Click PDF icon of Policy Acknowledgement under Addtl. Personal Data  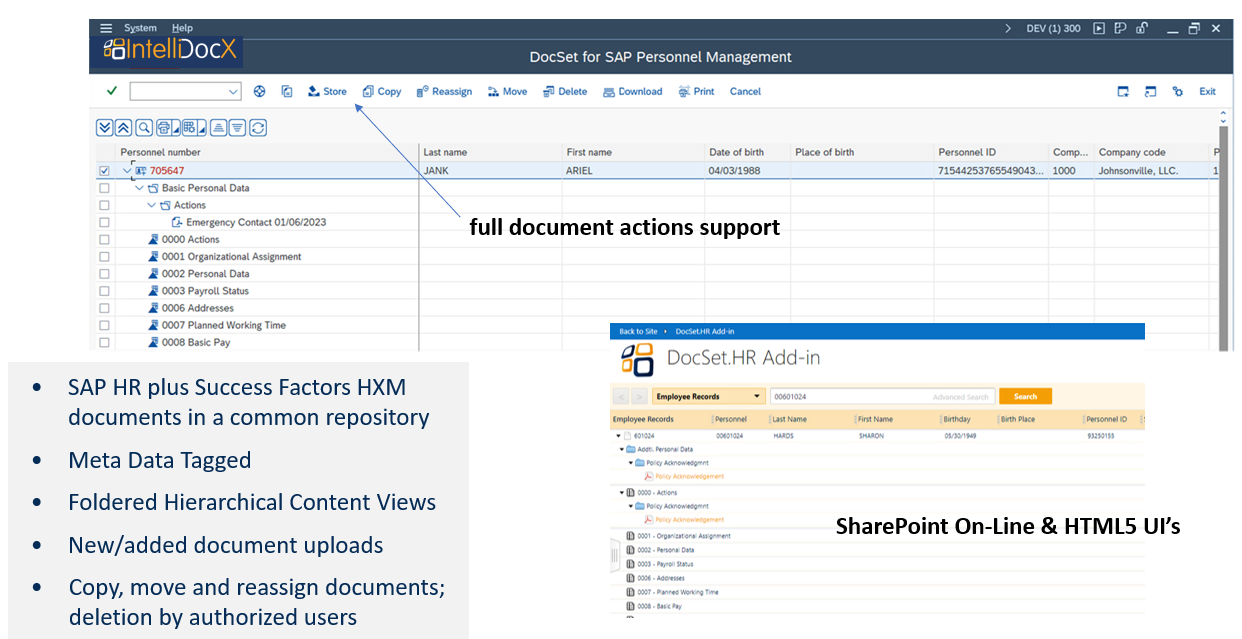(648, 476)
